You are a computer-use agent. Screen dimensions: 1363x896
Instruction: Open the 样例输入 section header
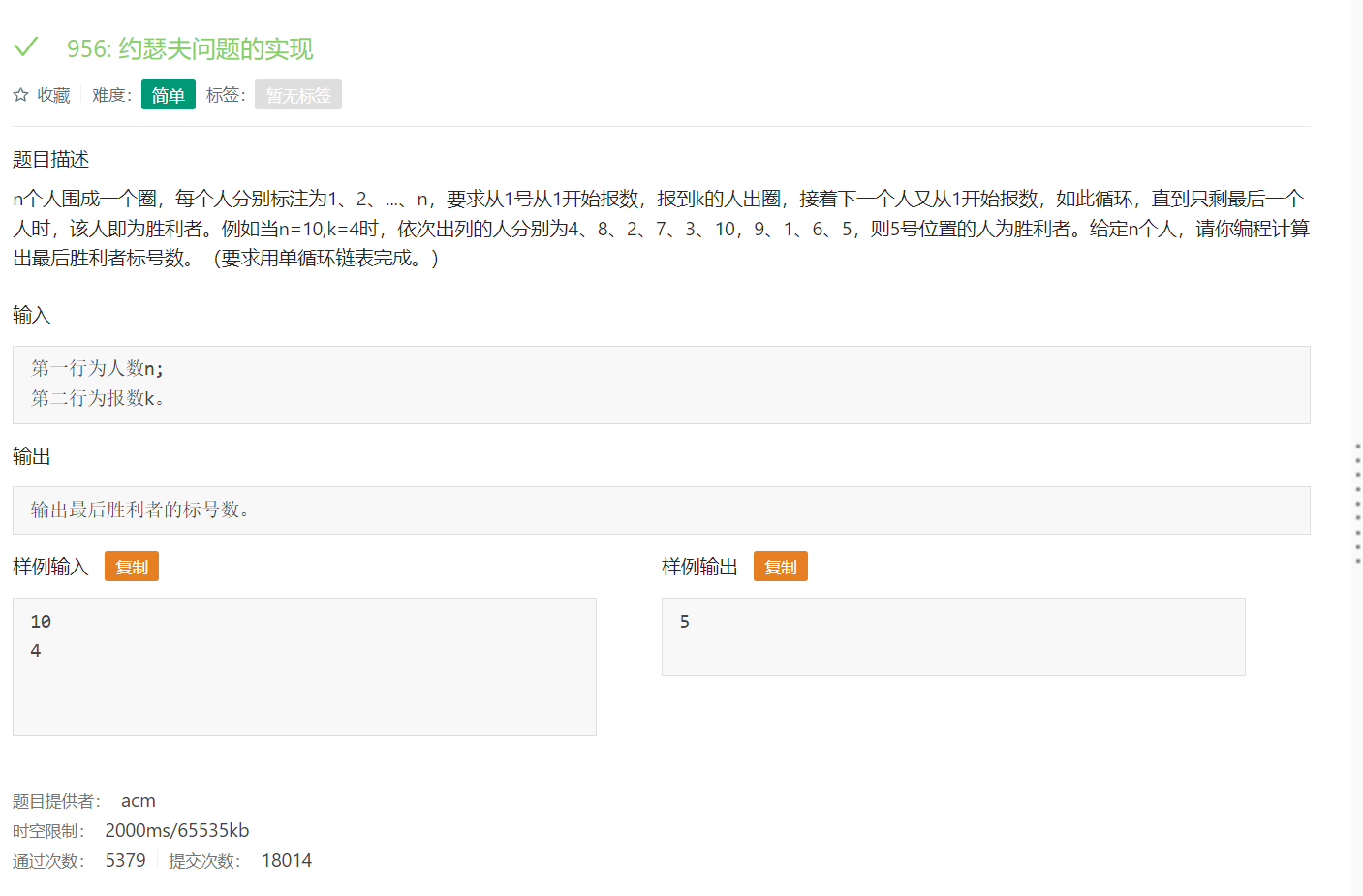point(48,566)
